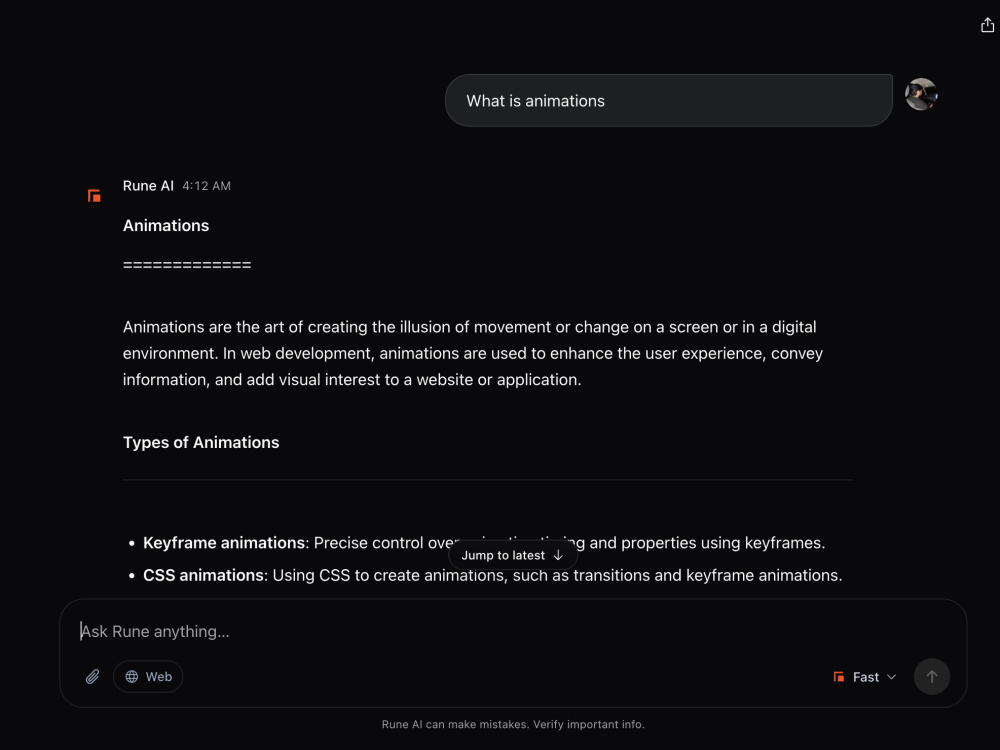This screenshot has width=1000, height=750.
Task: Click the orange Rune icon next to Fast
Action: tap(839, 677)
